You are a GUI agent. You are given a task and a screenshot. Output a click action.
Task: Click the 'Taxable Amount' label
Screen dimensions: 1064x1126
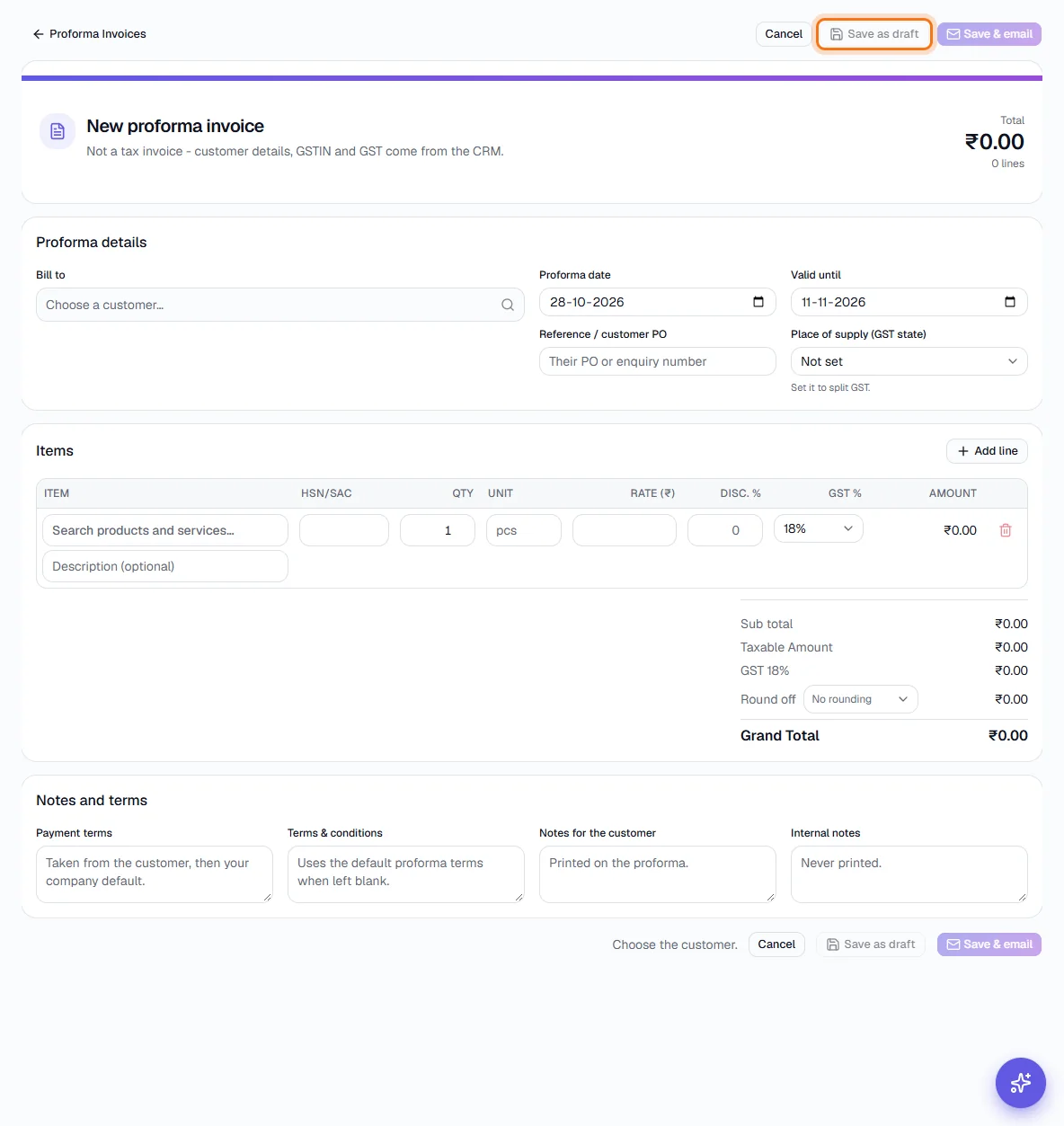(786, 647)
